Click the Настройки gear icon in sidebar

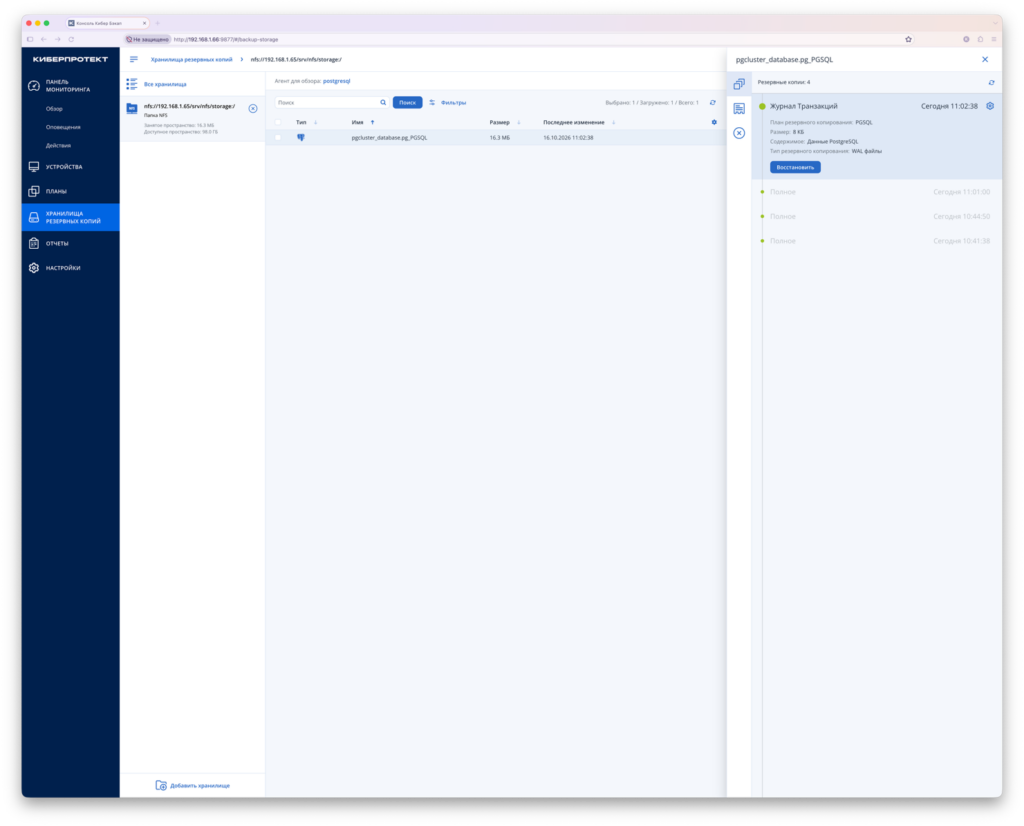tap(34, 268)
